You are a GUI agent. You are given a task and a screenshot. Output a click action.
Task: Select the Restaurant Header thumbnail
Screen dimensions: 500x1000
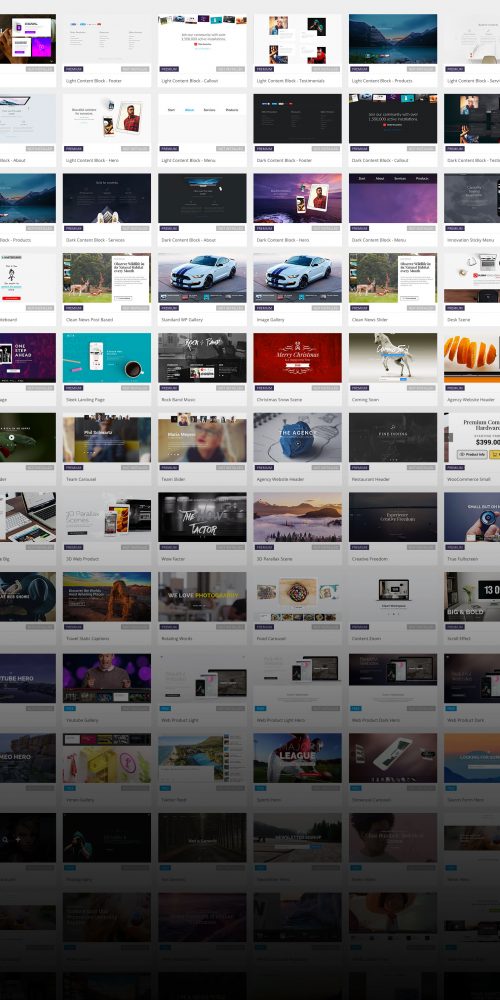coord(393,438)
